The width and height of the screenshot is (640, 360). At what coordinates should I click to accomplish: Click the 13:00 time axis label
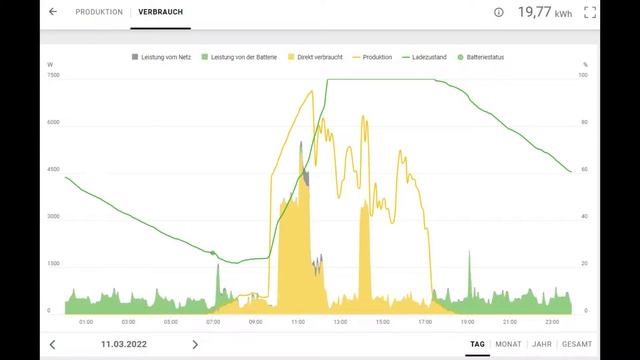(x=340, y=322)
